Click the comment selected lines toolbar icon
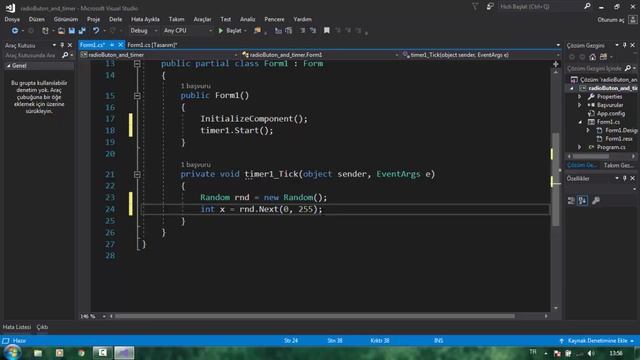The height and width of the screenshot is (360, 640). 302,31
